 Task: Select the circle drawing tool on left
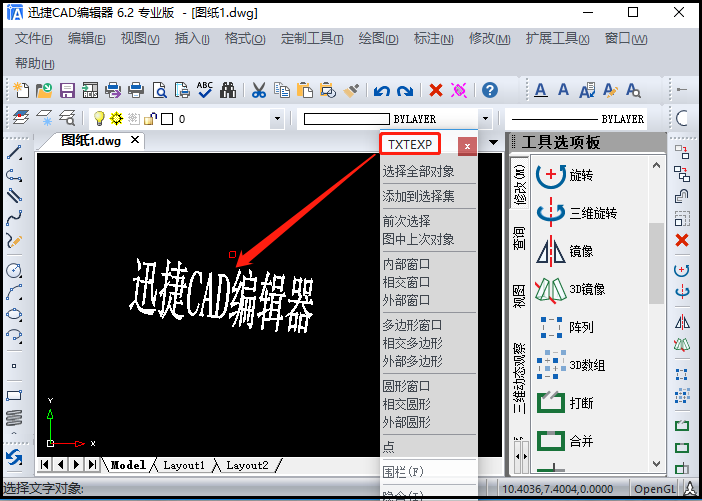[14, 270]
